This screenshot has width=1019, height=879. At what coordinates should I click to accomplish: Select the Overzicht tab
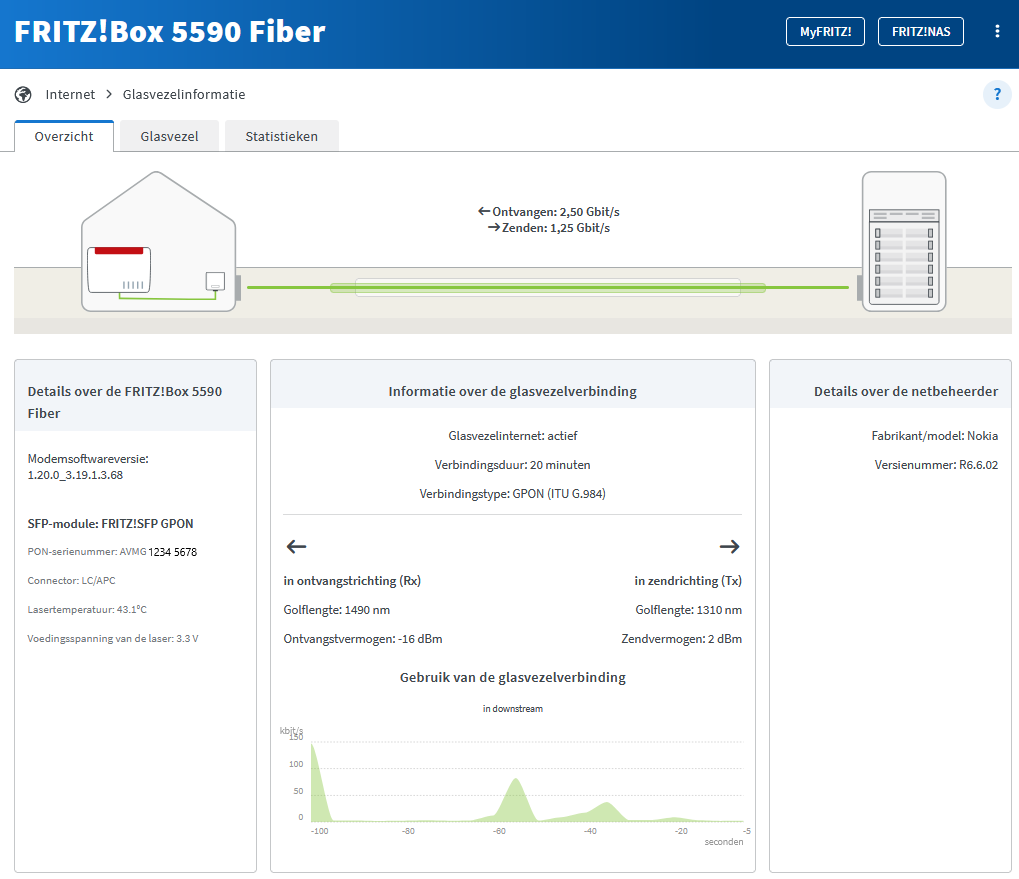tap(64, 136)
